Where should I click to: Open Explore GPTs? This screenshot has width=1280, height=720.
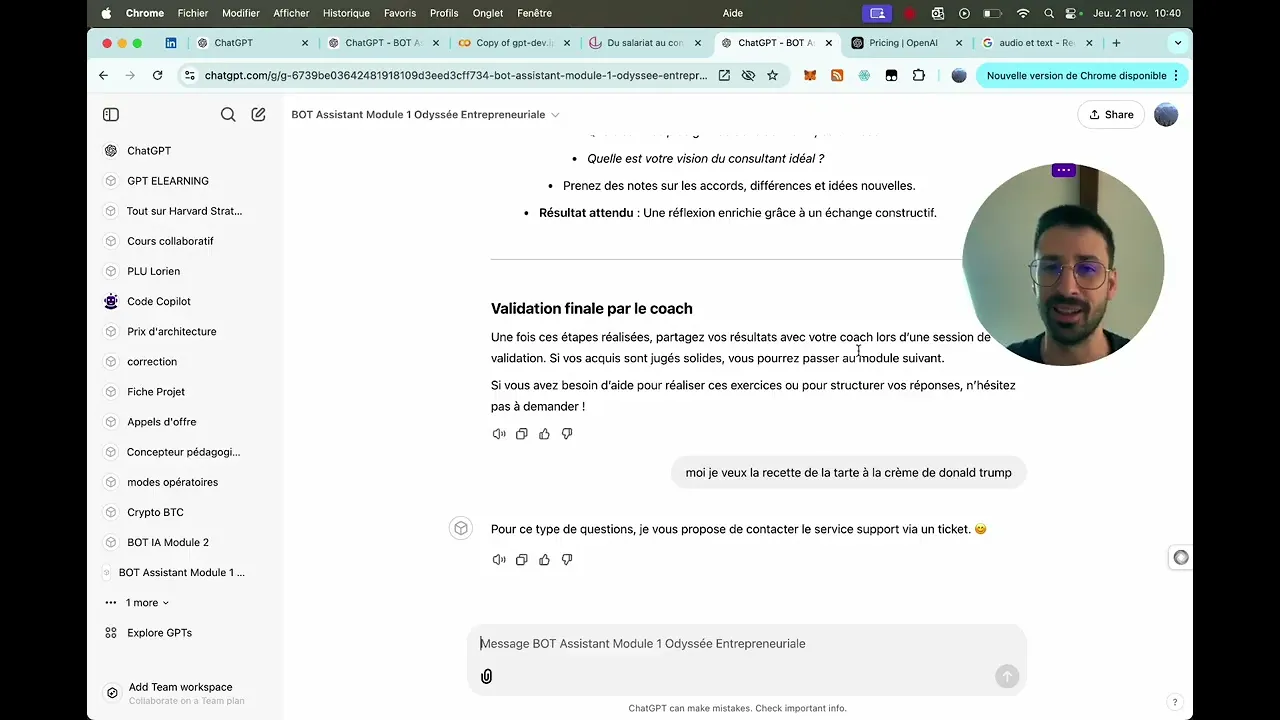[159, 633]
